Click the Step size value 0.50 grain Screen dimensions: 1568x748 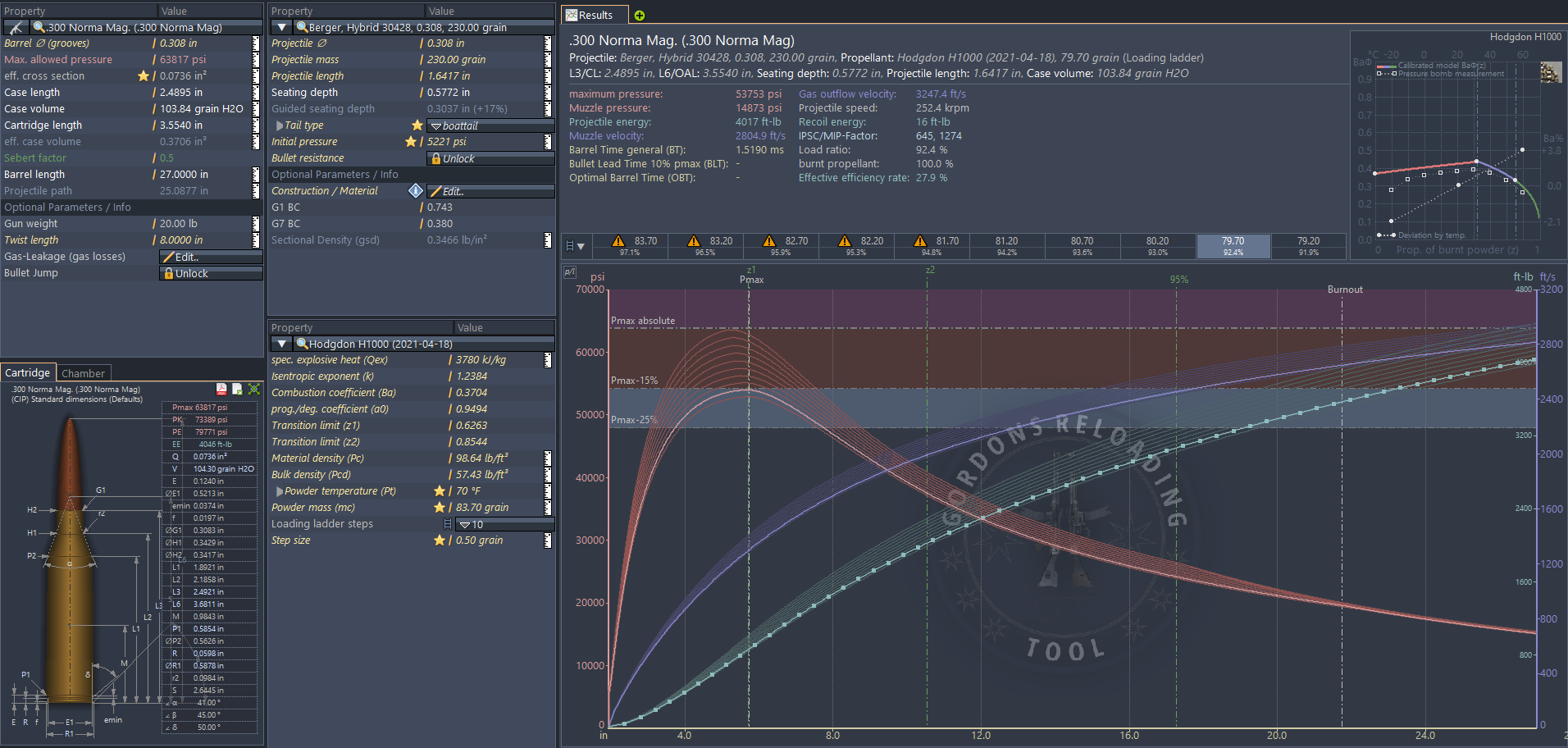pyautogui.click(x=480, y=540)
